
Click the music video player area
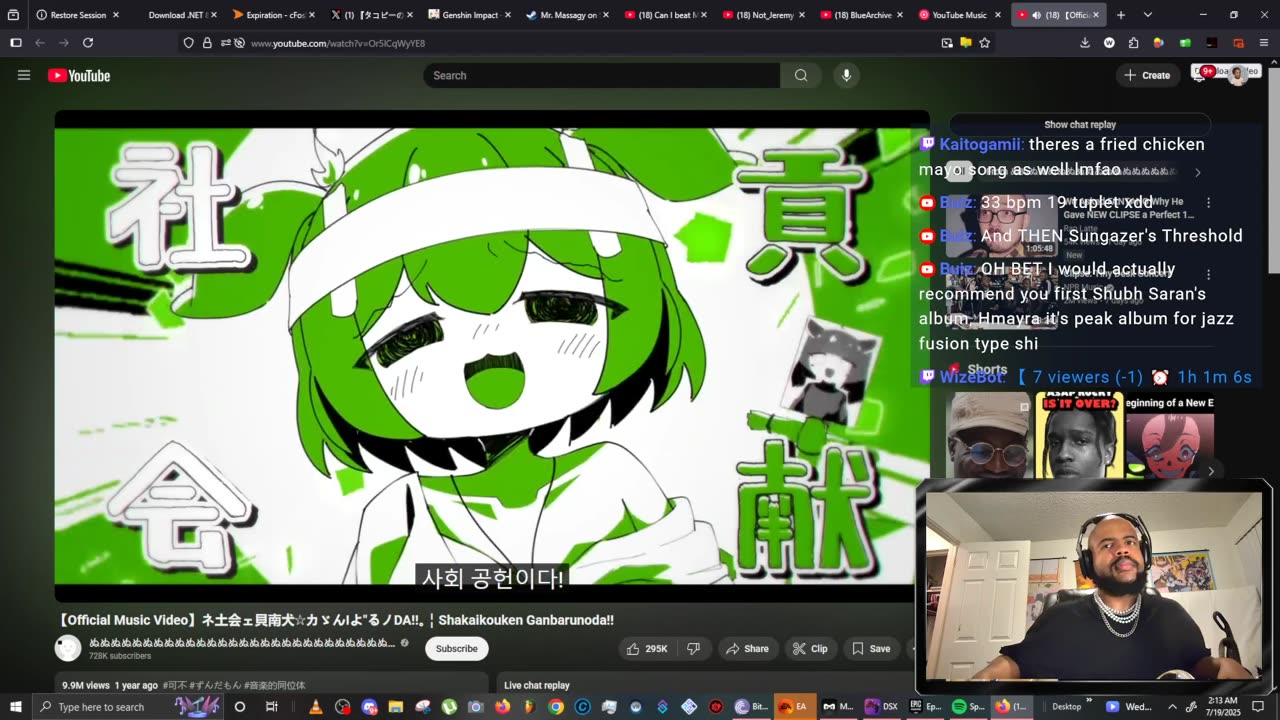pyautogui.click(x=492, y=356)
